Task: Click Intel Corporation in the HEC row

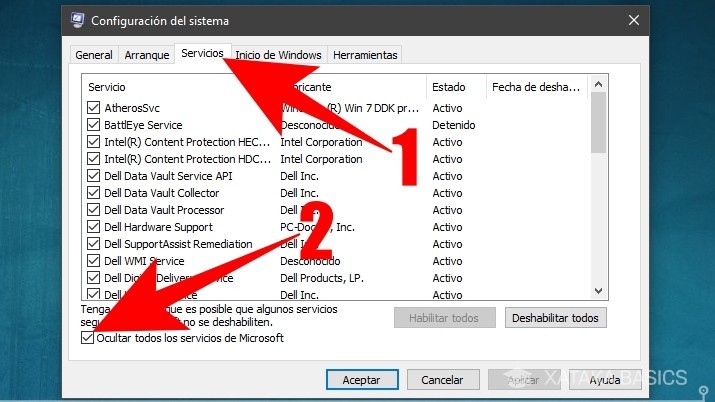Action: (x=321, y=142)
